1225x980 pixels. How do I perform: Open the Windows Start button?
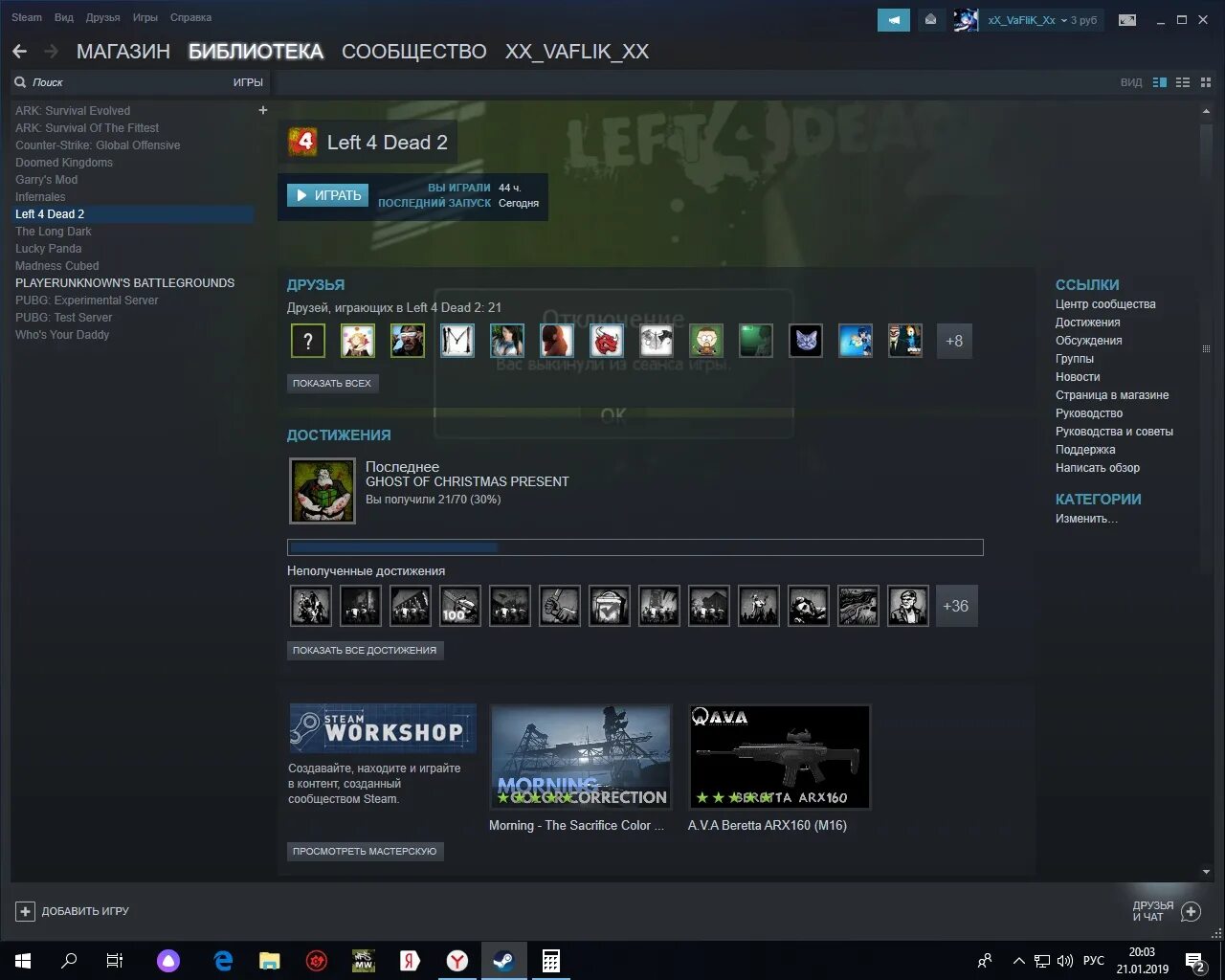click(23, 961)
